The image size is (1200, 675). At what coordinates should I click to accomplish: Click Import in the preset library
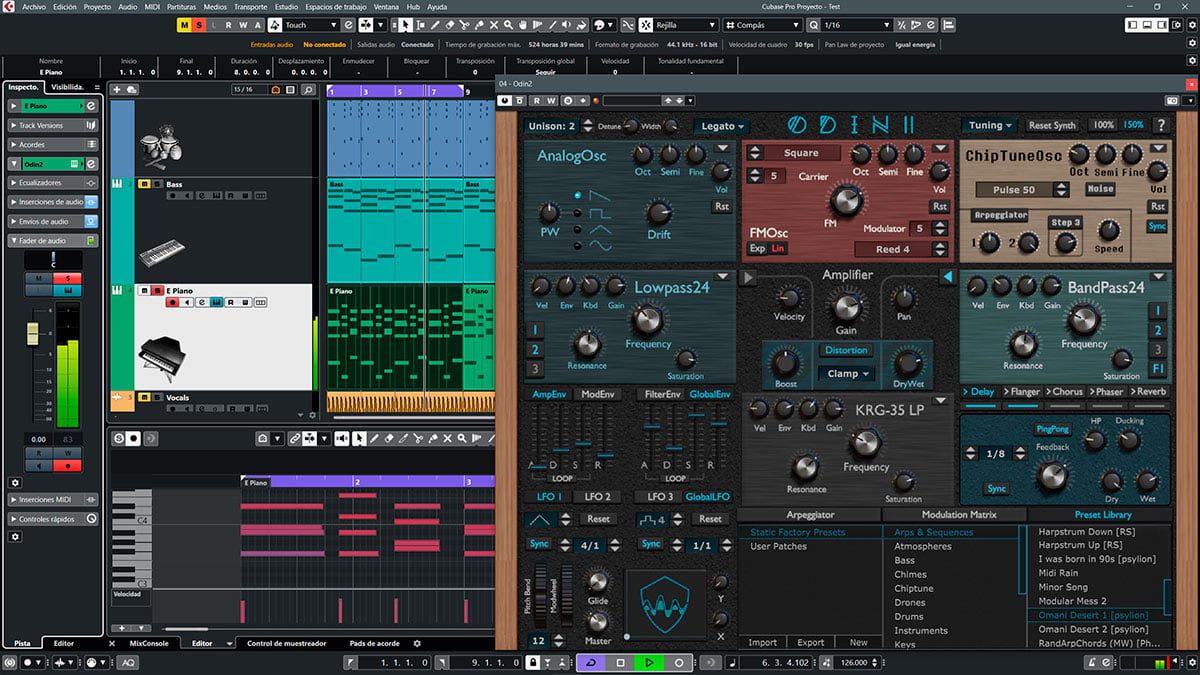coord(762,642)
